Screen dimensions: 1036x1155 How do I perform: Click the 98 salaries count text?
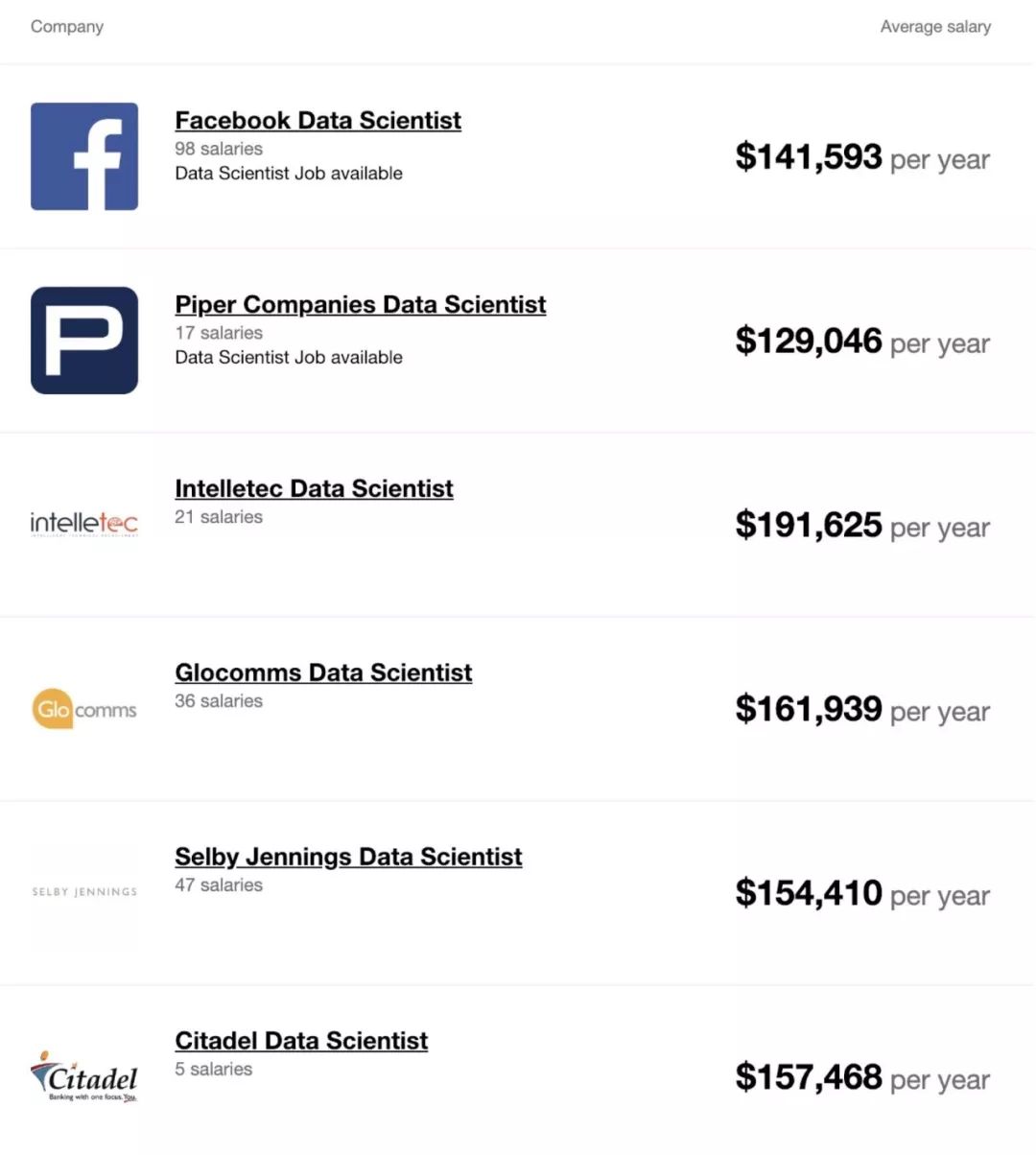coord(219,149)
